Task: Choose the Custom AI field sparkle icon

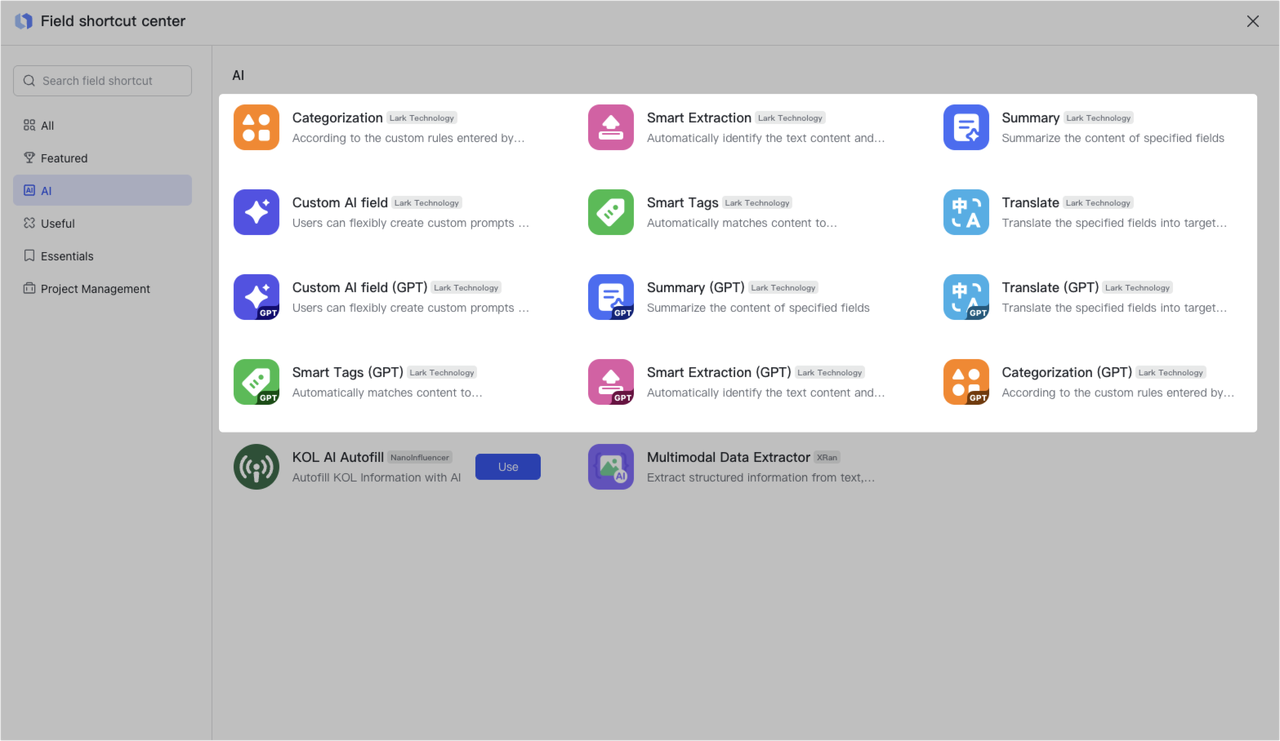Action: [x=256, y=212]
